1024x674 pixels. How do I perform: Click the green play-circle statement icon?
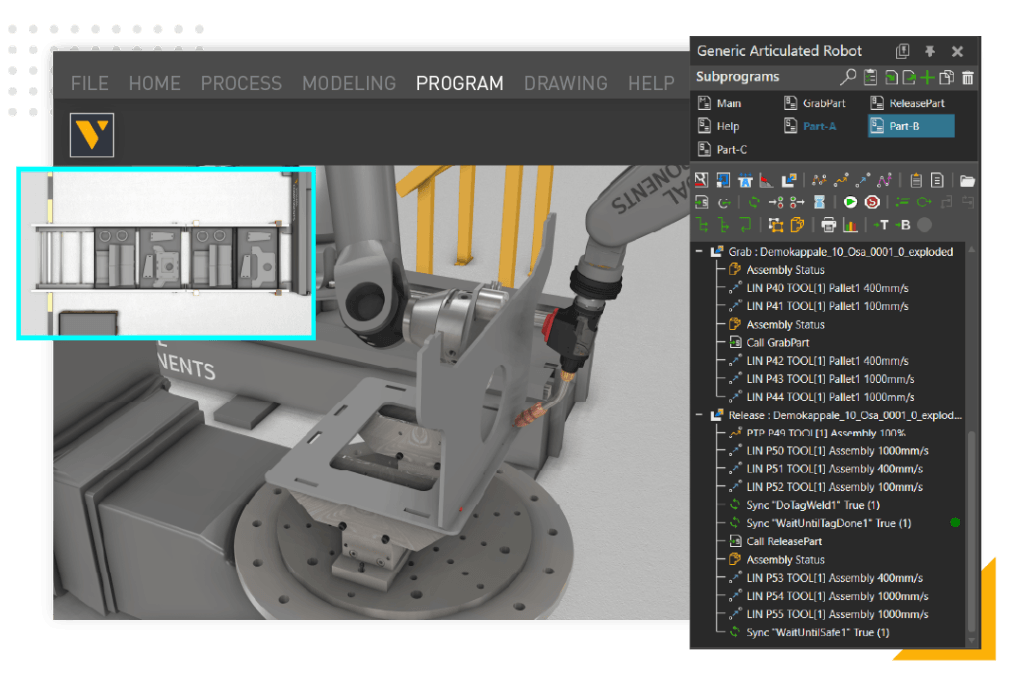tap(850, 202)
